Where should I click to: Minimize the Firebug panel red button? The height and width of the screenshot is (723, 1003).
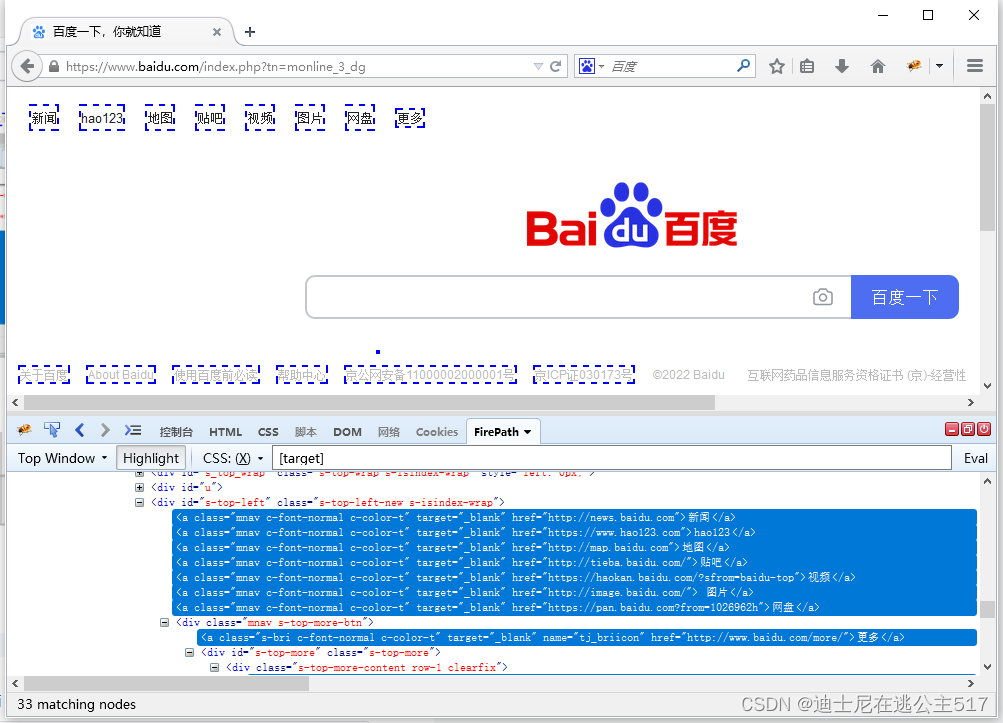952,429
